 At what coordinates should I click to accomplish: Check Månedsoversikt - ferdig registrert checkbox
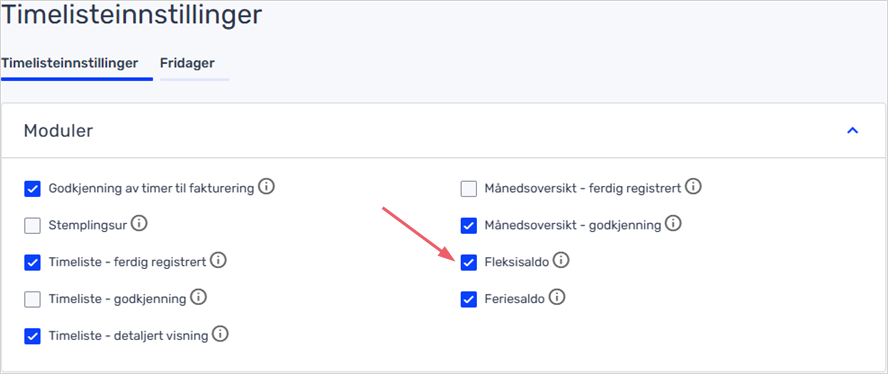[x=468, y=189]
